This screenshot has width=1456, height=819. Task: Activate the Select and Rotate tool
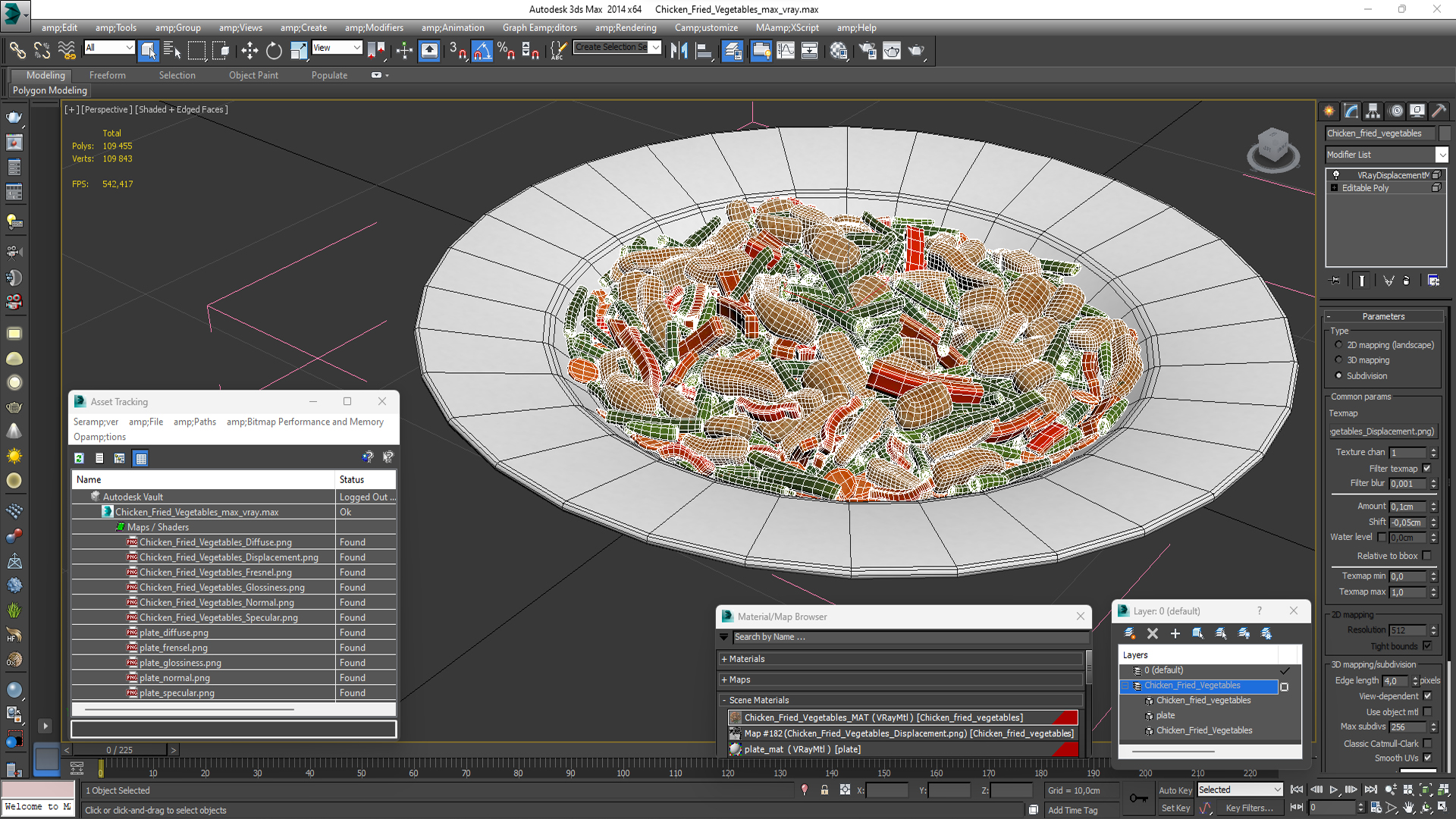pos(274,51)
